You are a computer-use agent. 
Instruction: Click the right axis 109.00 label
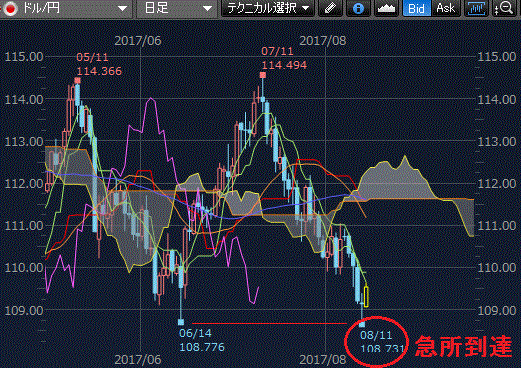(497, 310)
